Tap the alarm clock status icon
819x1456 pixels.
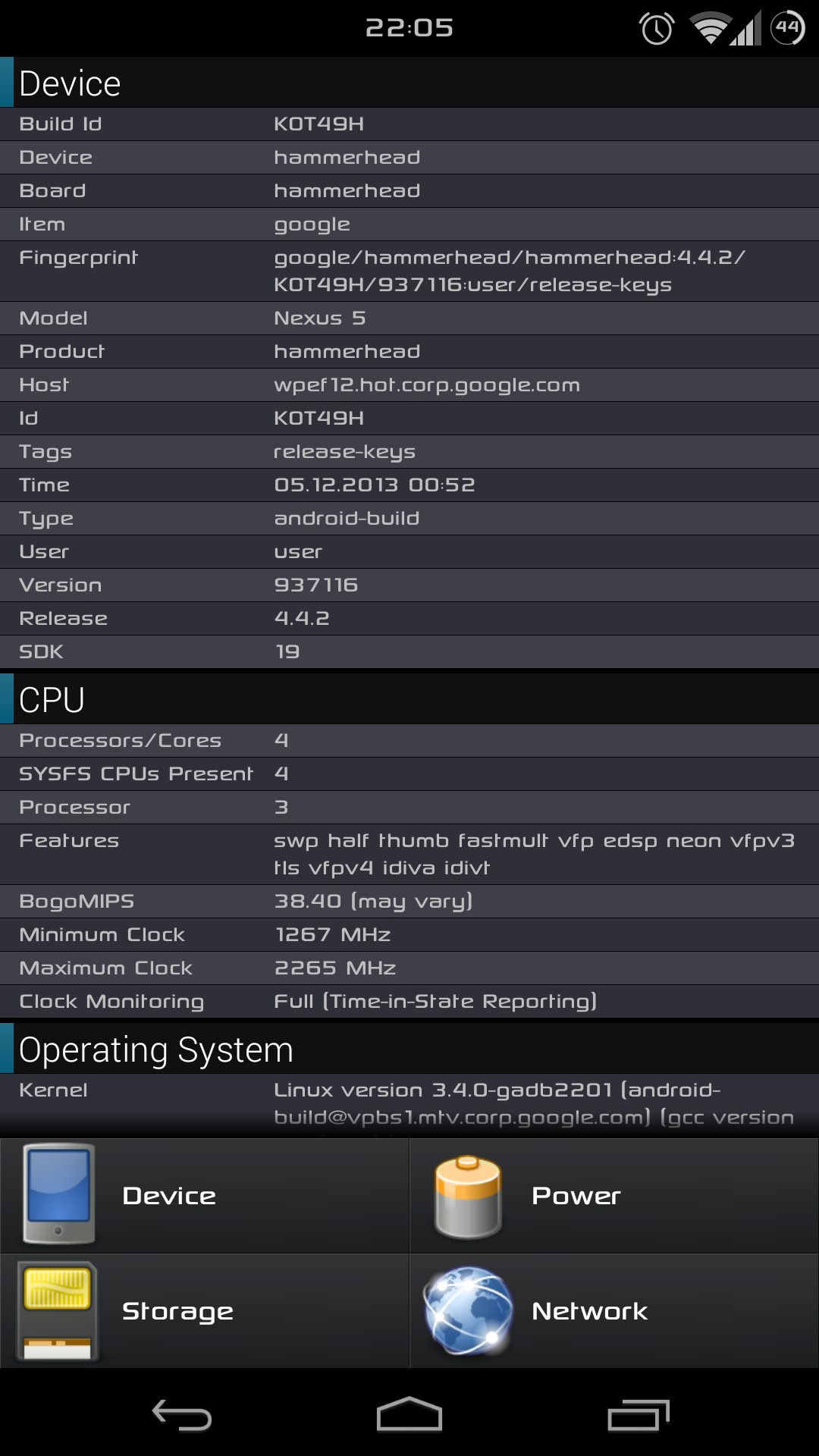[657, 29]
